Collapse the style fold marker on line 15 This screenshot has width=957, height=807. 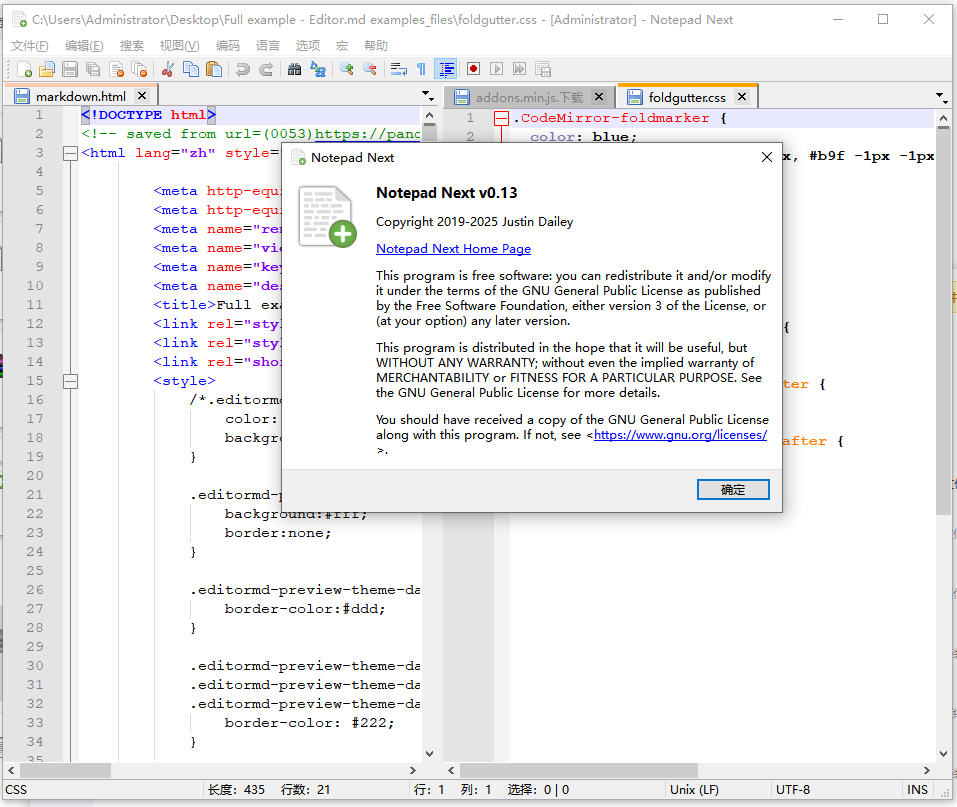[70, 381]
